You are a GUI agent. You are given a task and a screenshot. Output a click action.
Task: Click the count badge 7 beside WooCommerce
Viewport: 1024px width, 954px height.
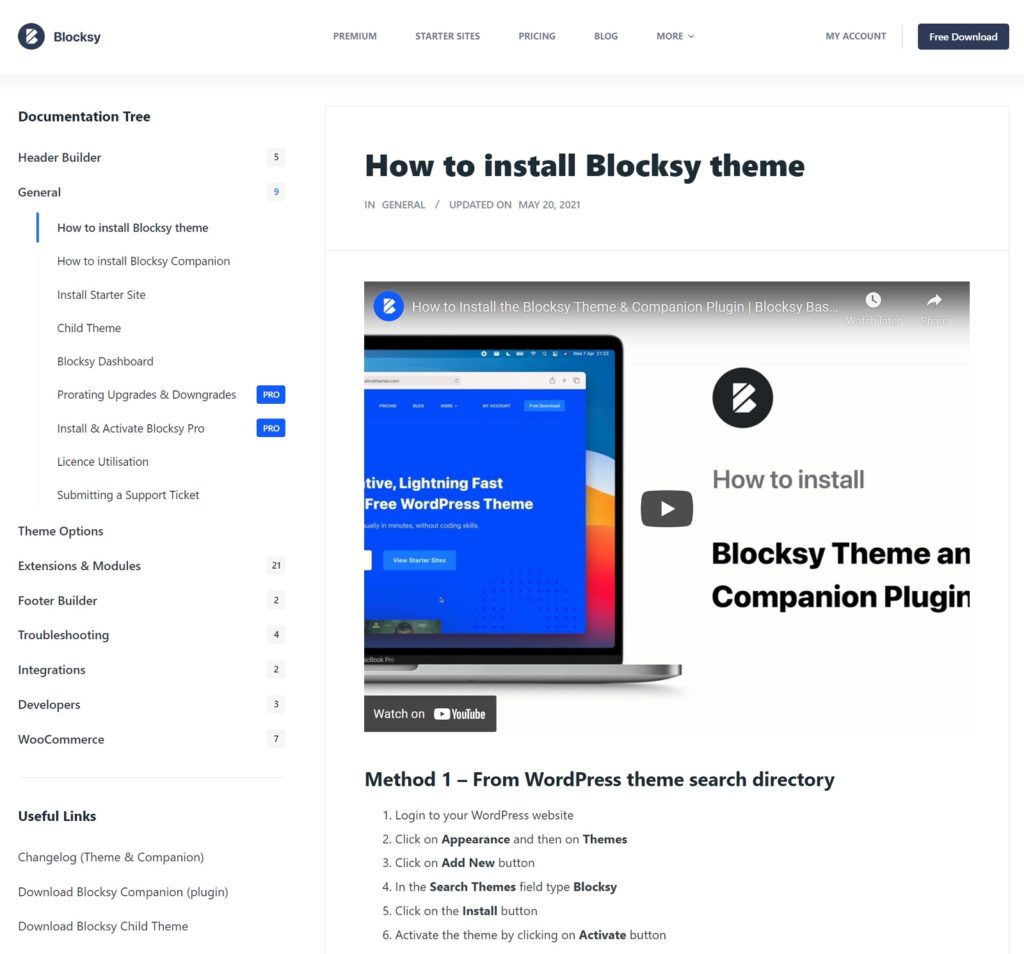(x=276, y=739)
